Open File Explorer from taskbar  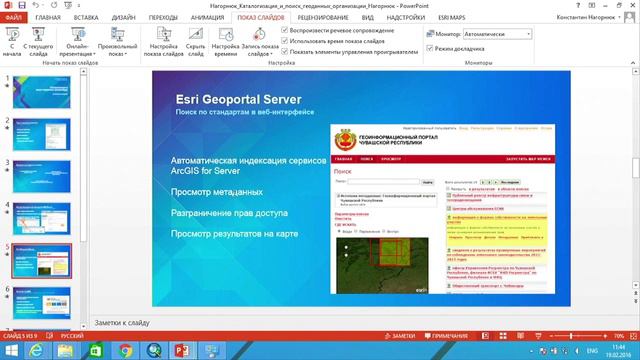tap(65, 351)
